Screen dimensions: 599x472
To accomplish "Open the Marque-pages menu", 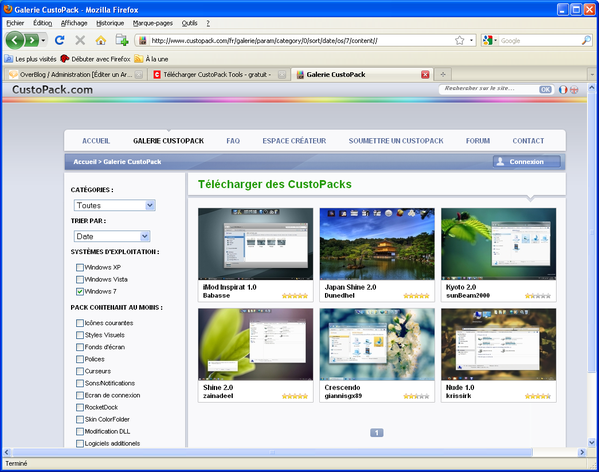I will (x=153, y=23).
